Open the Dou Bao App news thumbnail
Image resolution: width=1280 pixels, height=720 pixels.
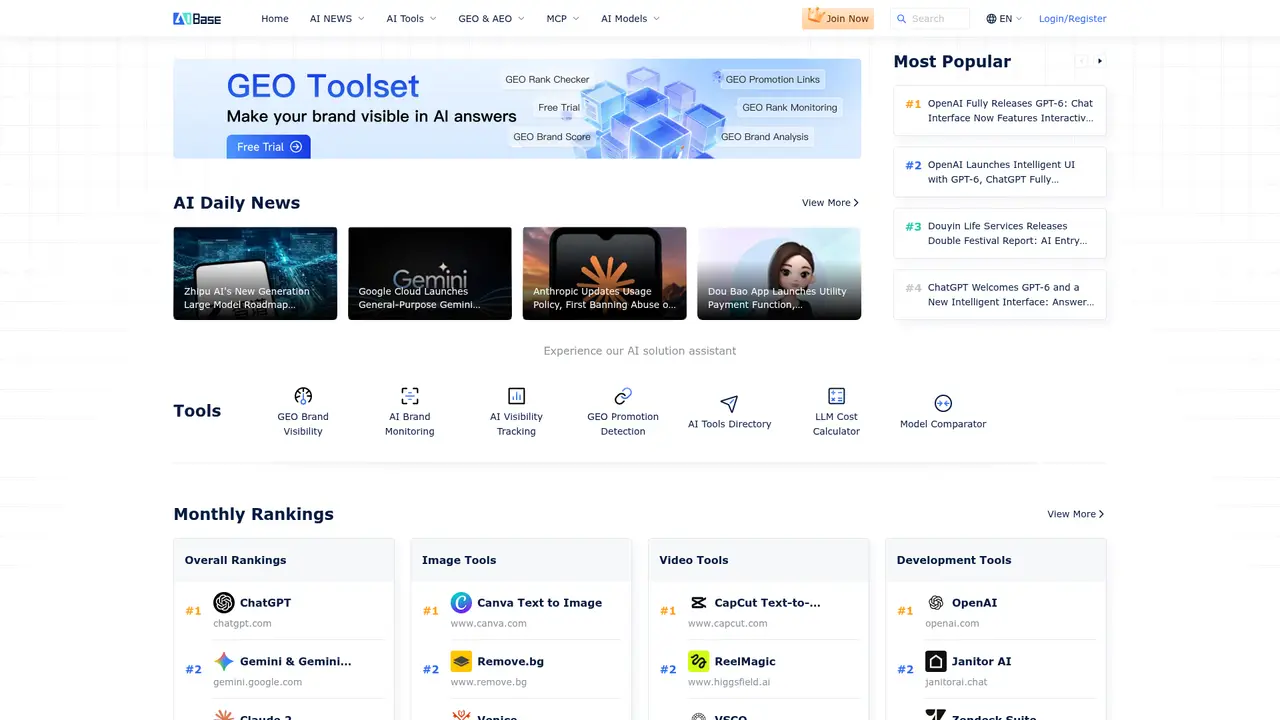(779, 273)
